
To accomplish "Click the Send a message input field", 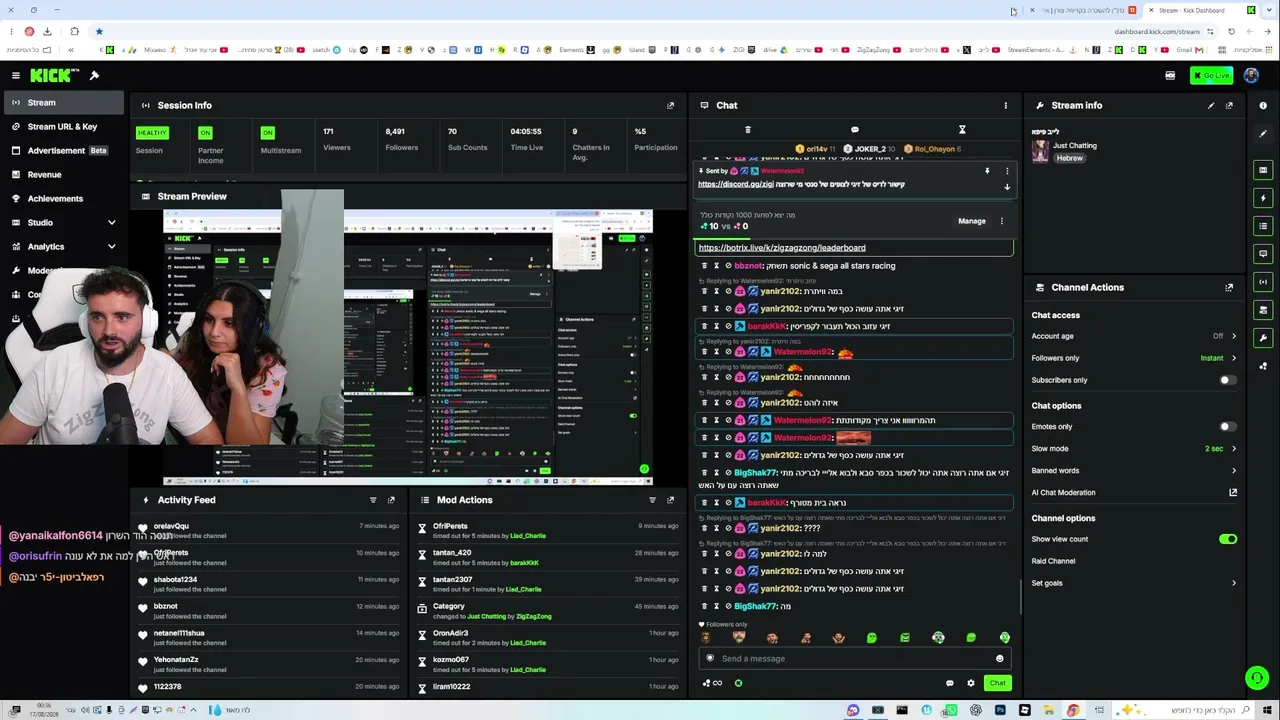I will [x=853, y=658].
